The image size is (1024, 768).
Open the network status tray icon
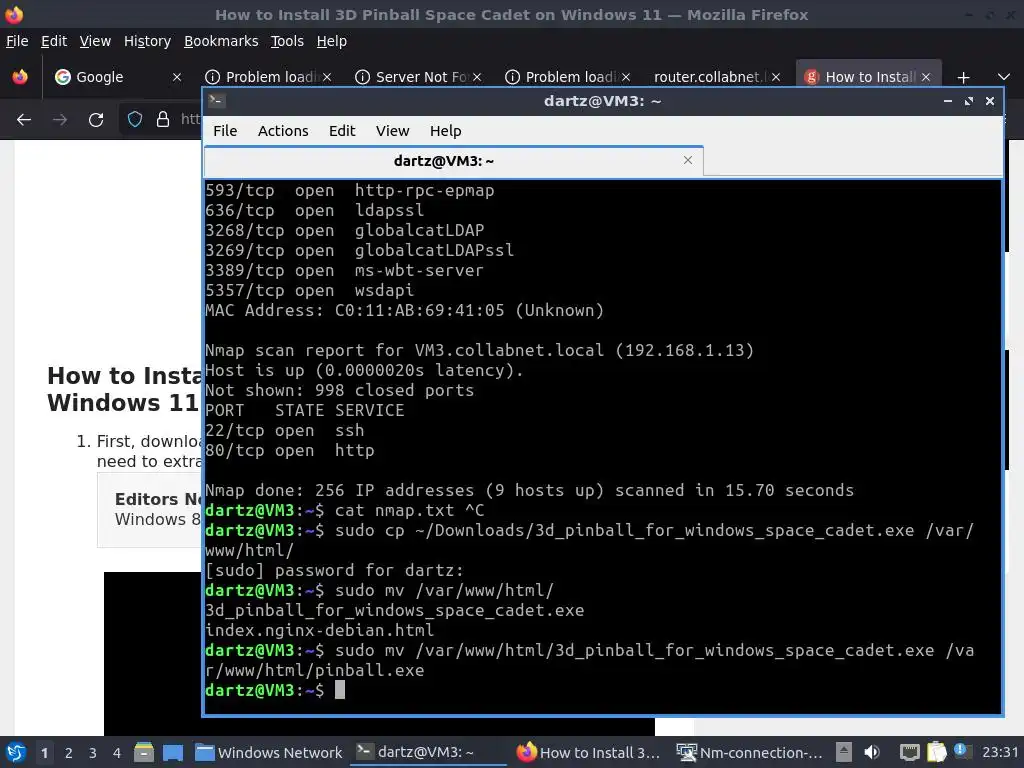[x=910, y=752]
